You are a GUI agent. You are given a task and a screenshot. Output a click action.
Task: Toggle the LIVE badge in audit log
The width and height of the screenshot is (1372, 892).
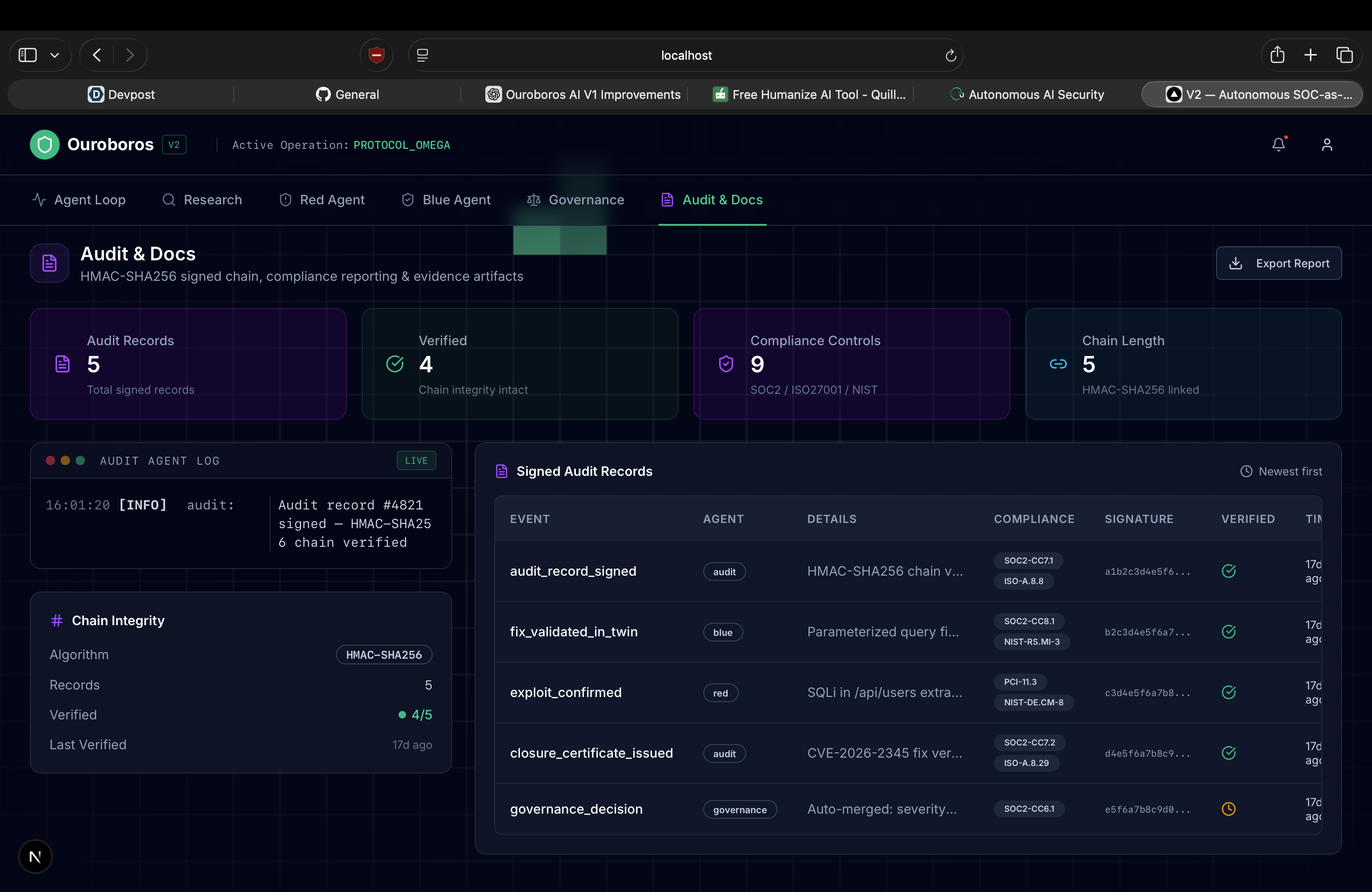pos(416,460)
